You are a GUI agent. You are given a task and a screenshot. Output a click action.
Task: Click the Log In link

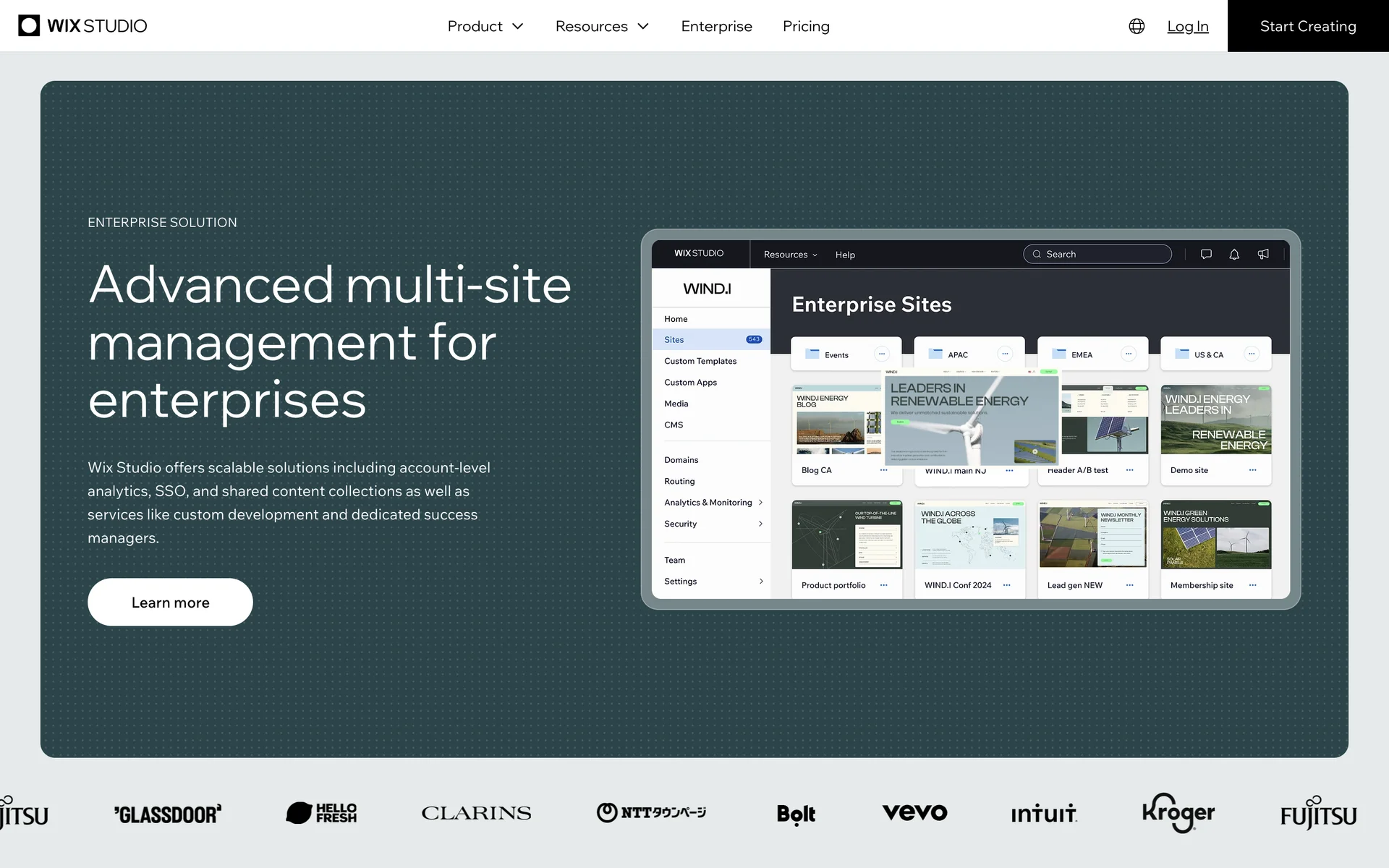1187,26
